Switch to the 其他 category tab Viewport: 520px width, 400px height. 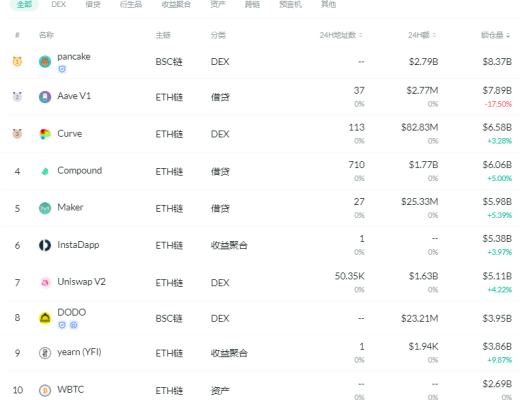tap(328, 4)
